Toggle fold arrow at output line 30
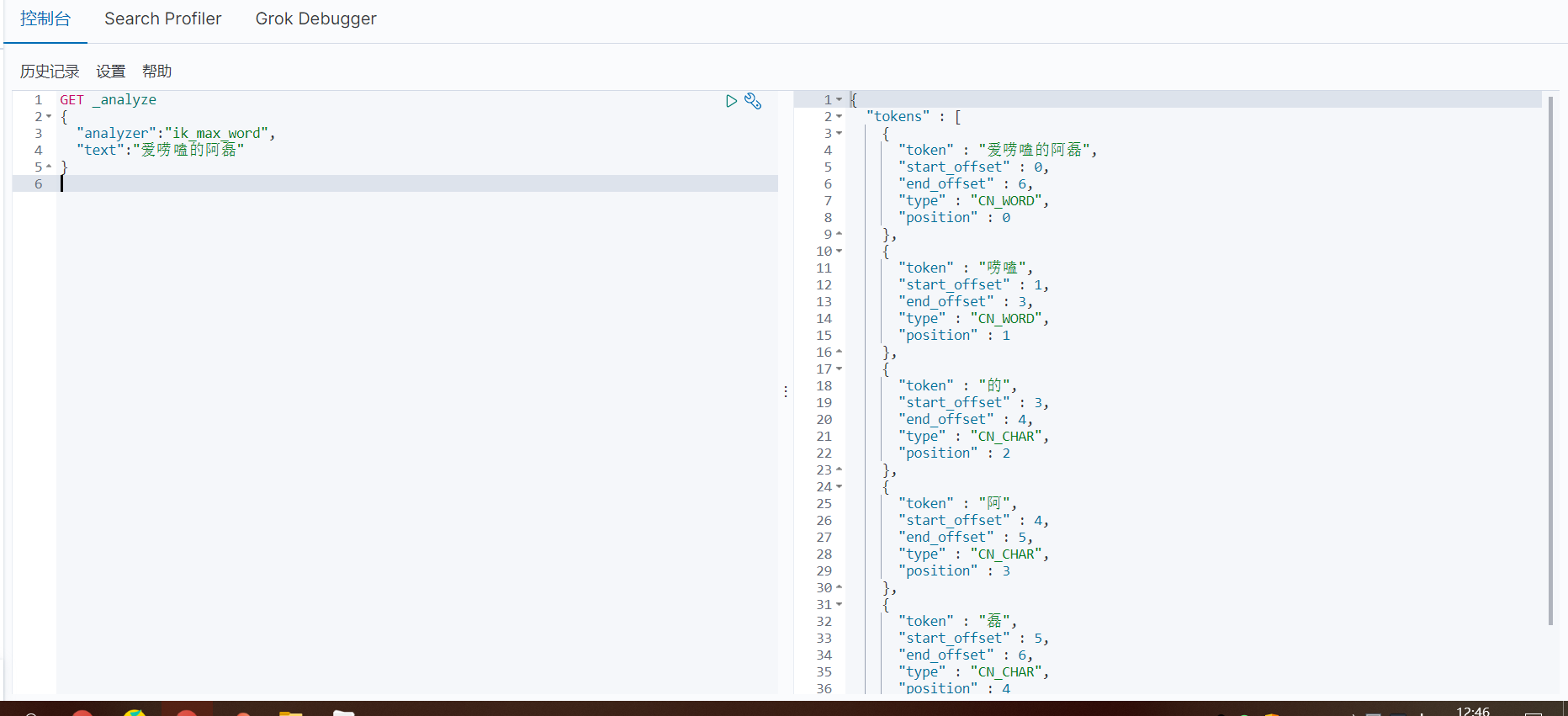 point(839,587)
